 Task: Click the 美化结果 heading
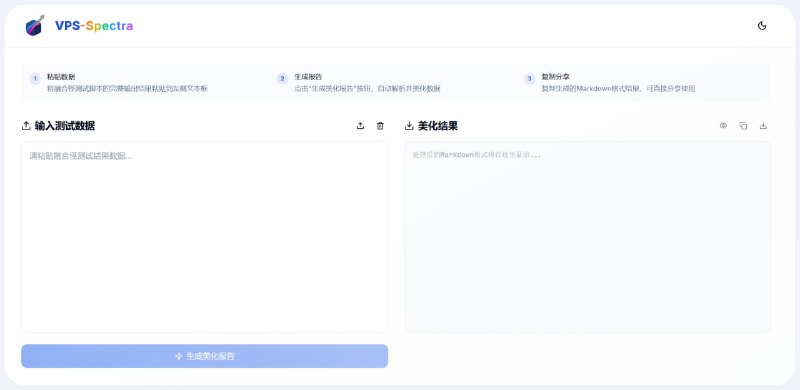click(x=438, y=126)
